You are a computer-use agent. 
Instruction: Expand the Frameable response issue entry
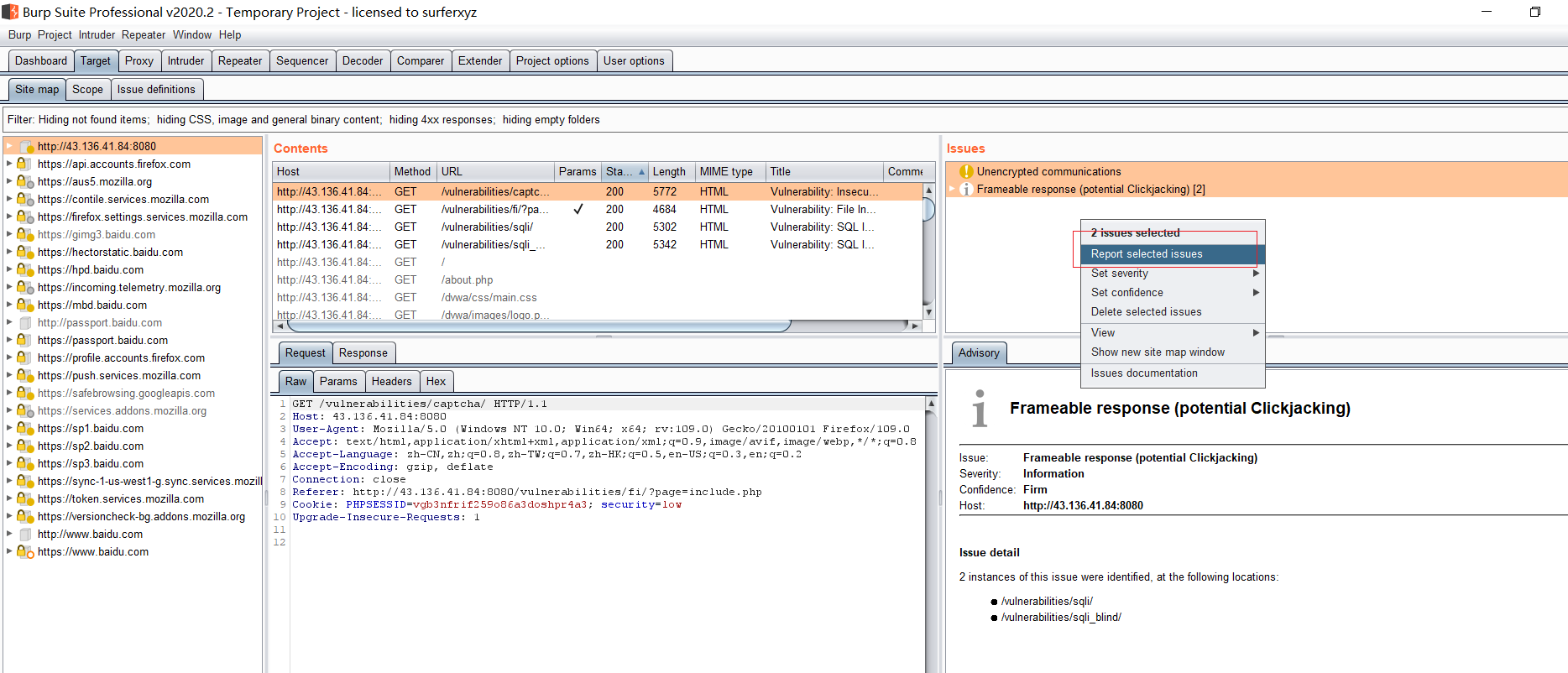(952, 189)
